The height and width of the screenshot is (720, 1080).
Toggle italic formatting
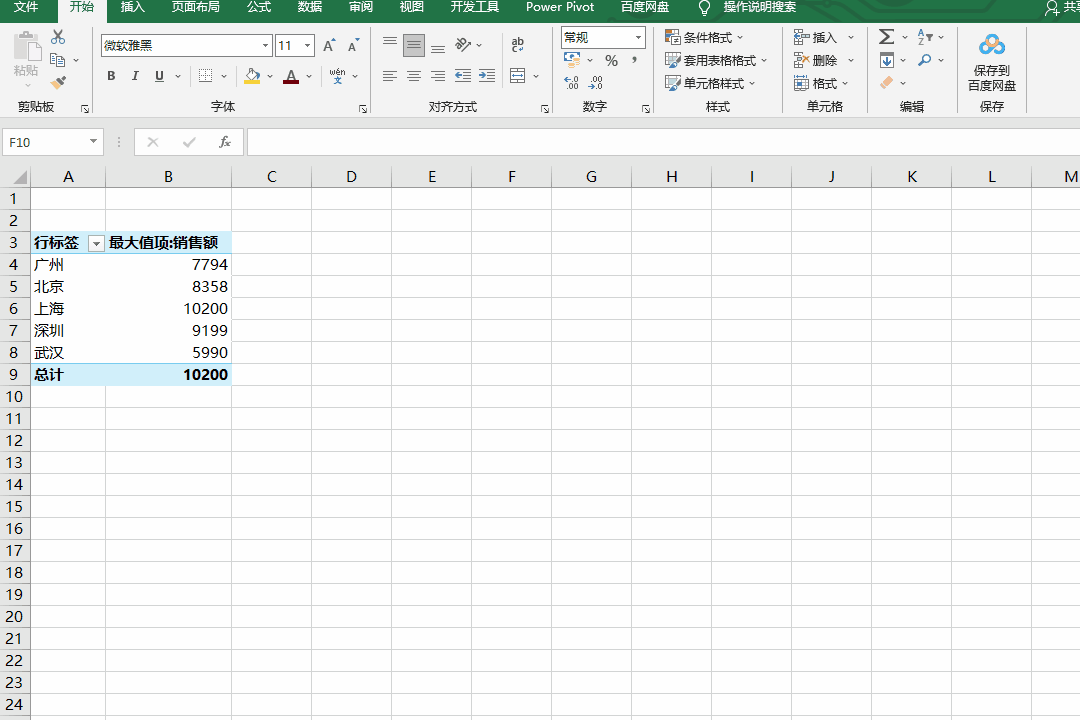[x=135, y=76]
